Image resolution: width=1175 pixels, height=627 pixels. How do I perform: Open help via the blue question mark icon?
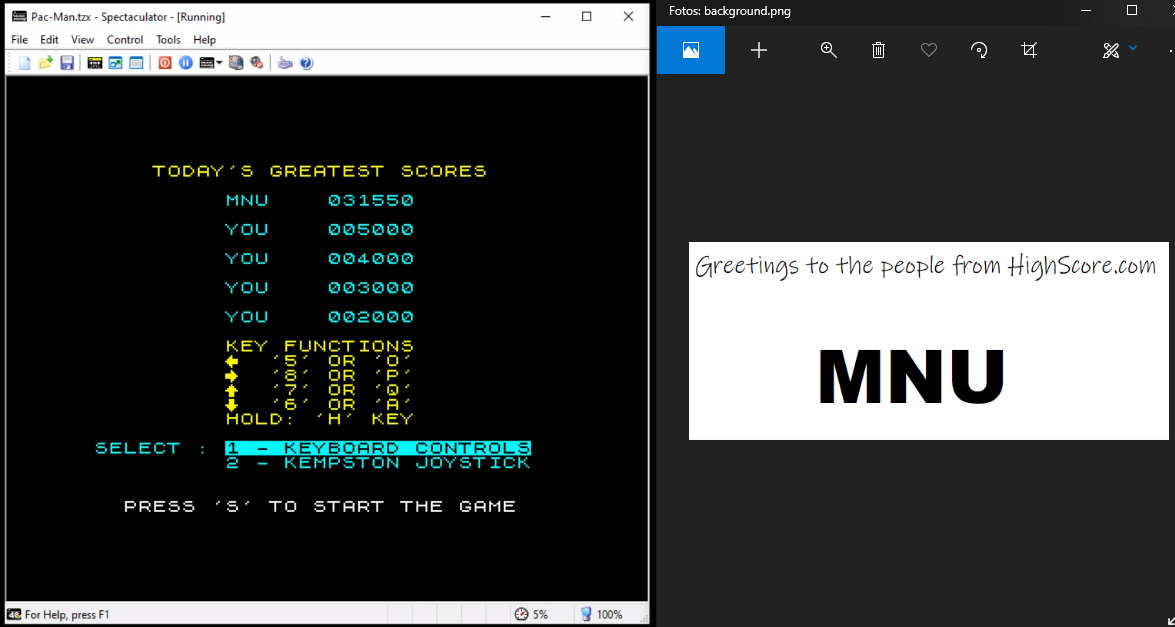pos(306,63)
